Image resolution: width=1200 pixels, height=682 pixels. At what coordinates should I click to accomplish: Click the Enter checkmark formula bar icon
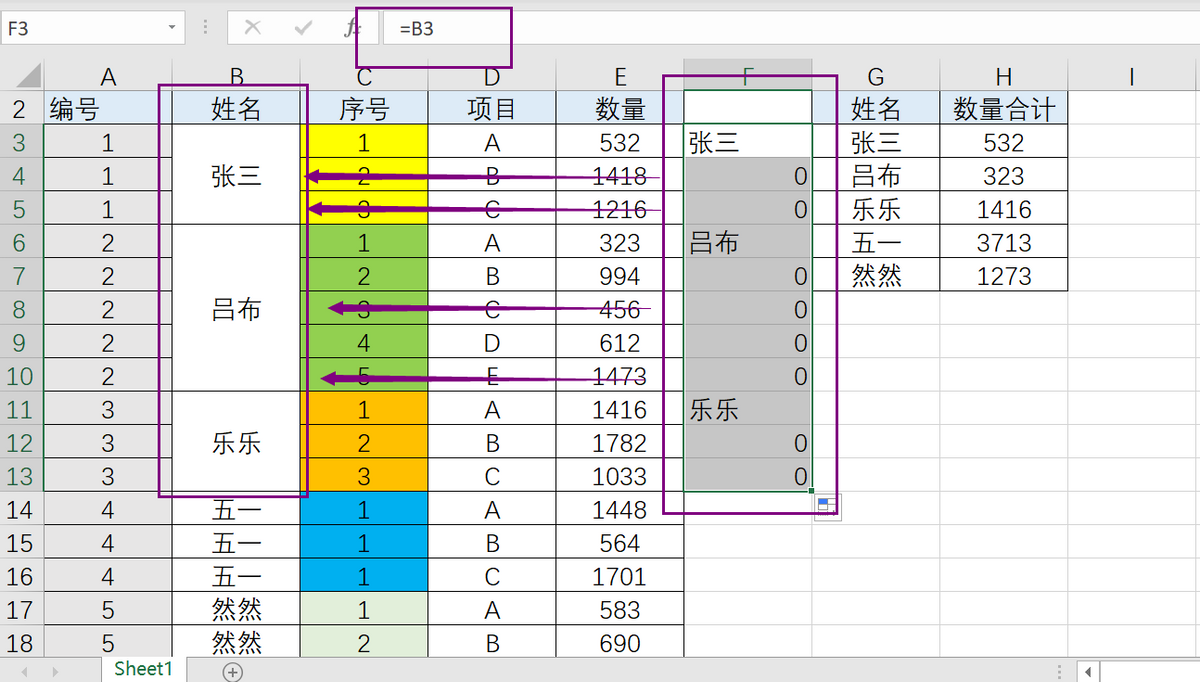coord(304,28)
